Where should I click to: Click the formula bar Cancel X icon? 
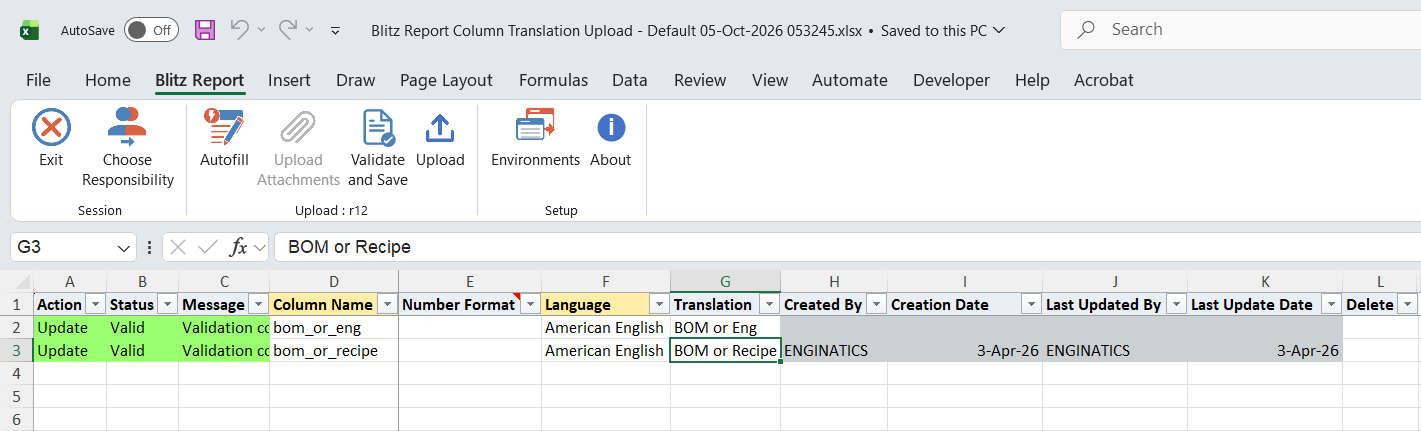click(x=178, y=247)
